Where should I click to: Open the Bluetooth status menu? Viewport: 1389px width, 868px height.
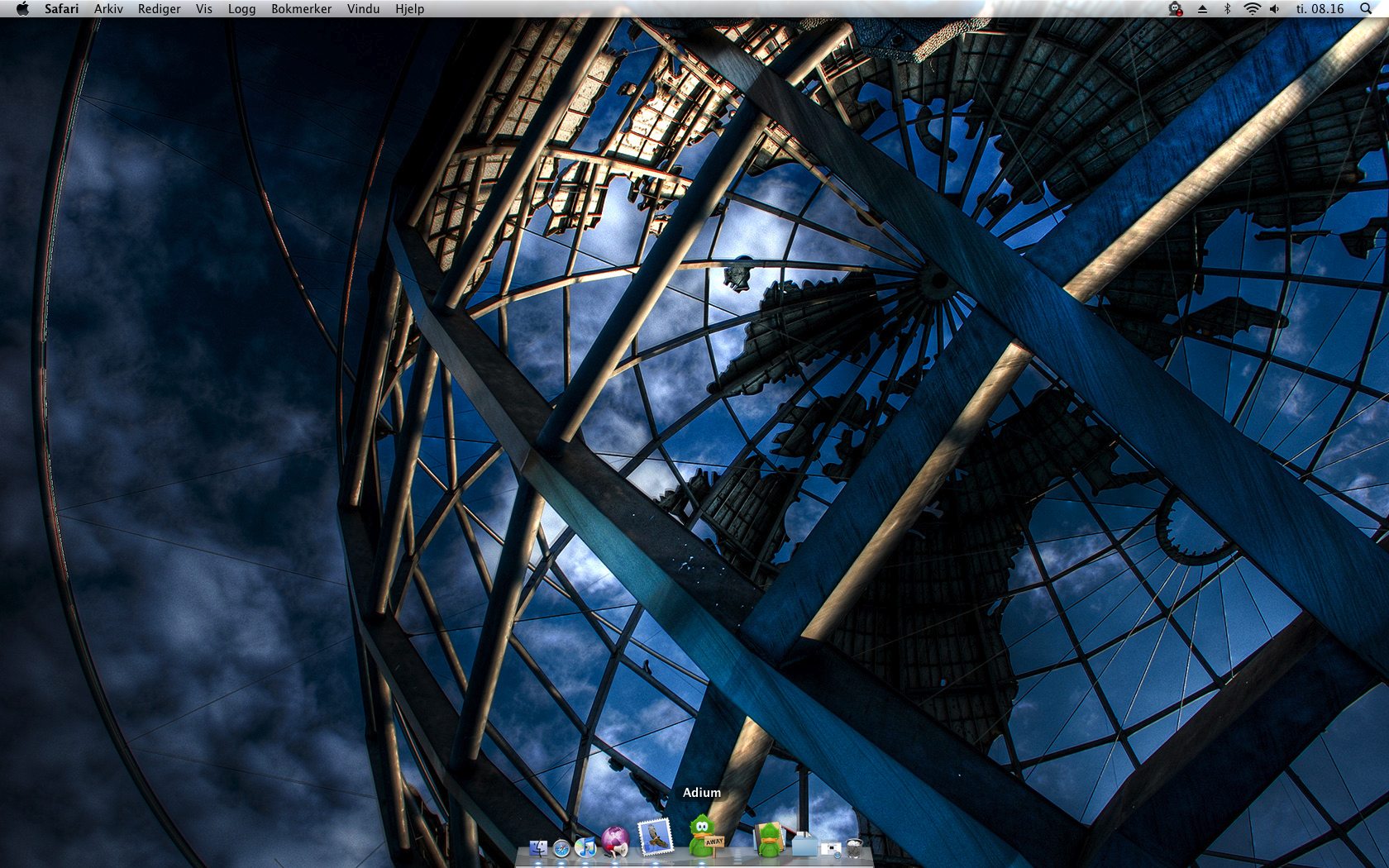[x=1227, y=9]
